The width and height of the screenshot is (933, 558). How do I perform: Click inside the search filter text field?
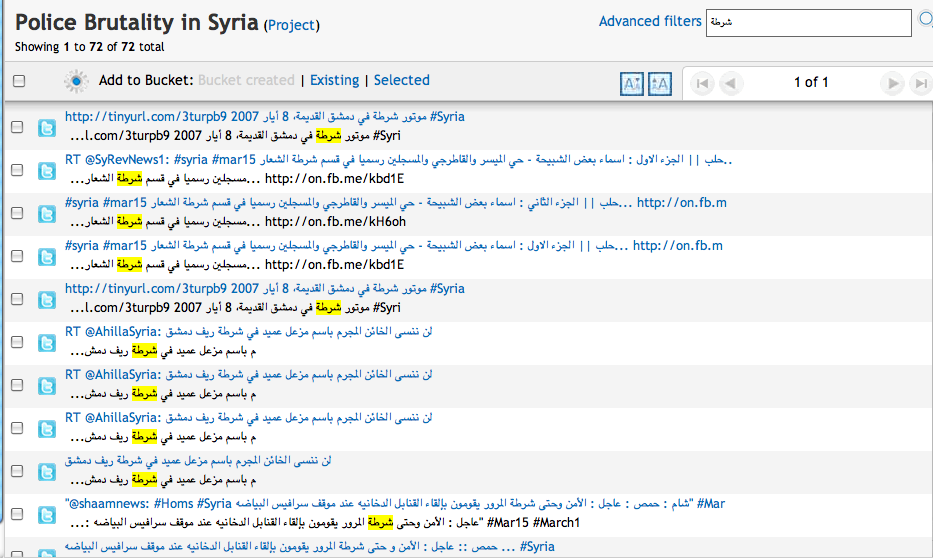809,23
